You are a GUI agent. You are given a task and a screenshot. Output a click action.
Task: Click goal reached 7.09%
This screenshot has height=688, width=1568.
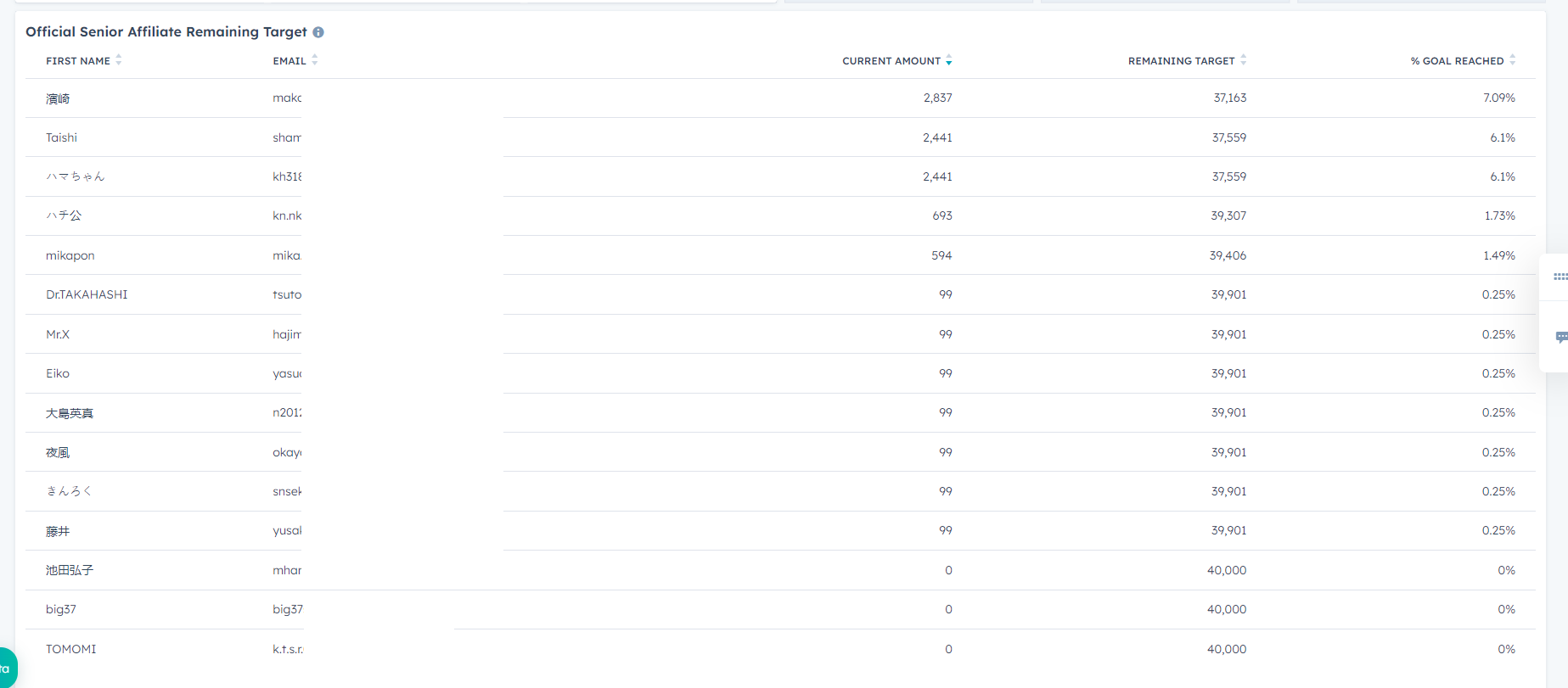[x=1499, y=98]
